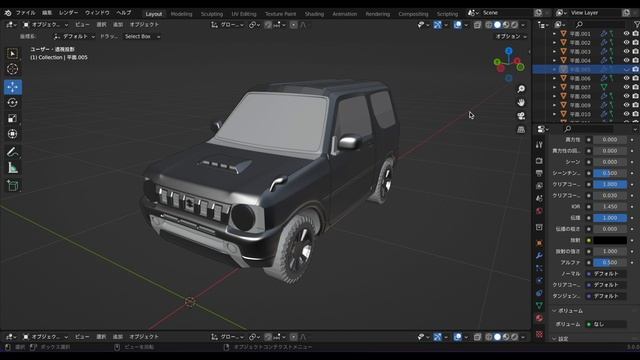The width and height of the screenshot is (640, 360).
Task: Adjust the IOR 1.450 field
Action: coord(610,207)
